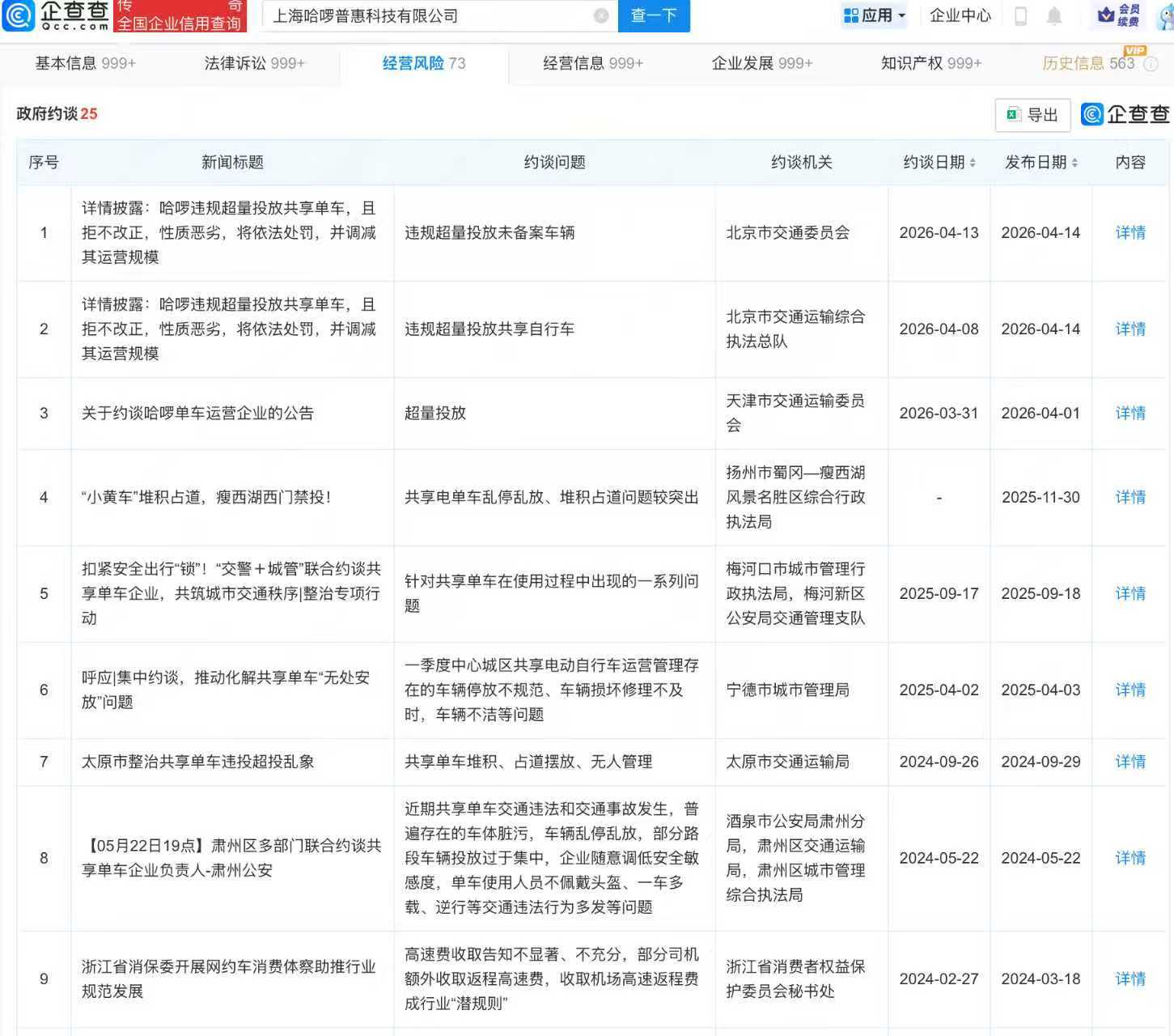Open 详情 for 宁德市城市管理局 row
This screenshot has width=1174, height=1036.
1130,690
